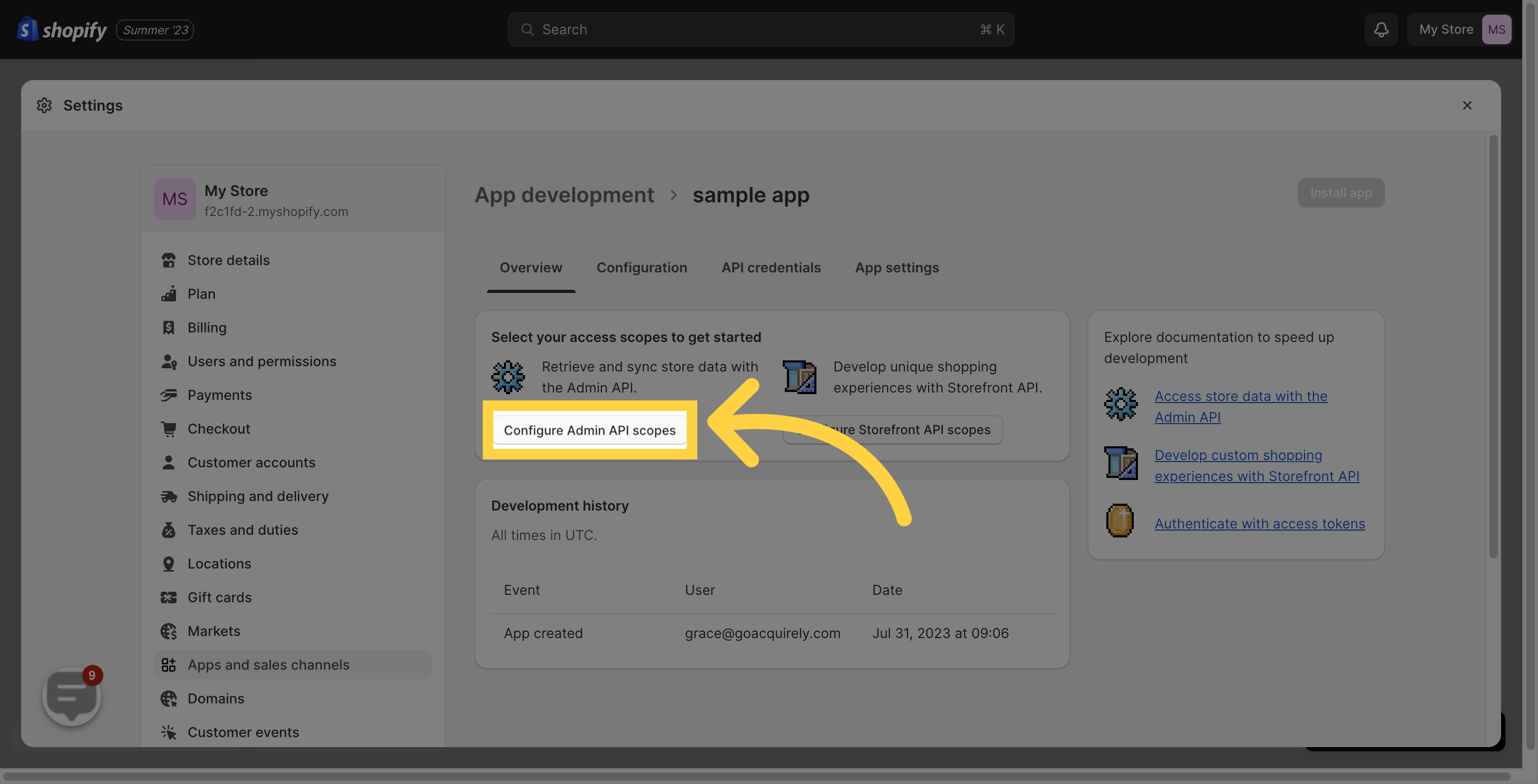Click the My Store header in the settings sidebar
The width and height of the screenshot is (1538, 784).
coord(293,199)
